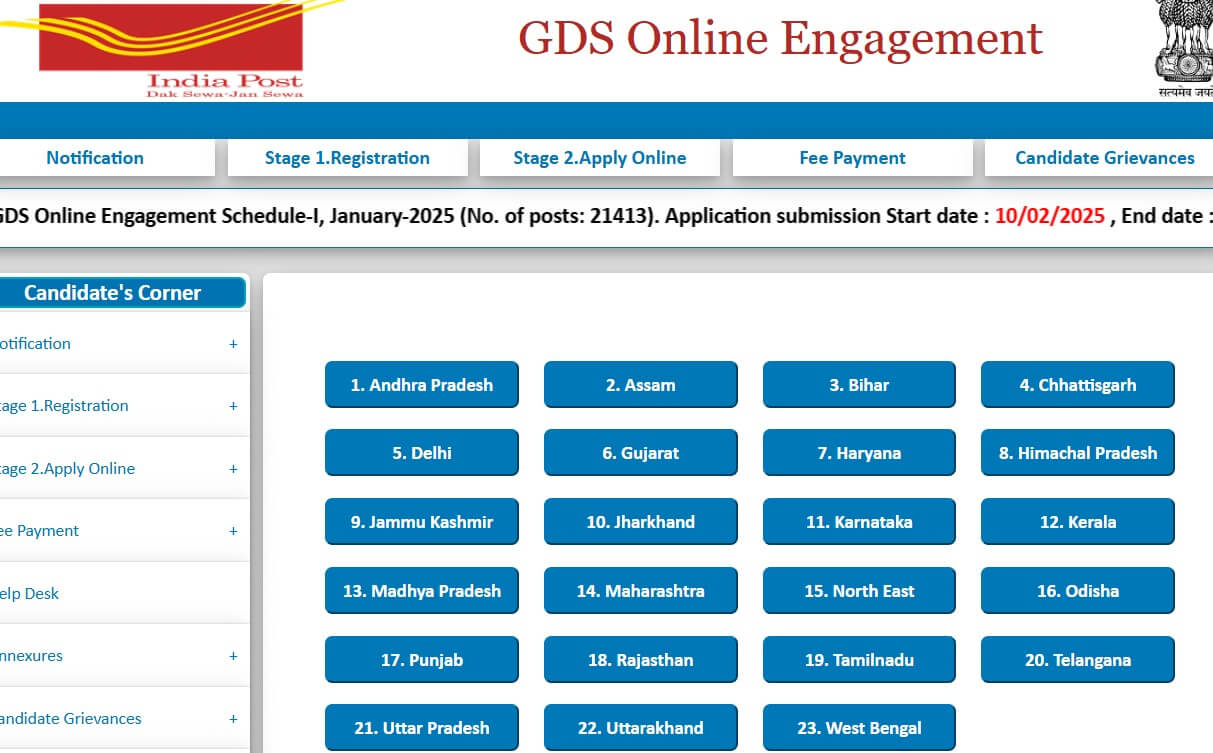Choose Kerala from the state list

(x=1077, y=521)
